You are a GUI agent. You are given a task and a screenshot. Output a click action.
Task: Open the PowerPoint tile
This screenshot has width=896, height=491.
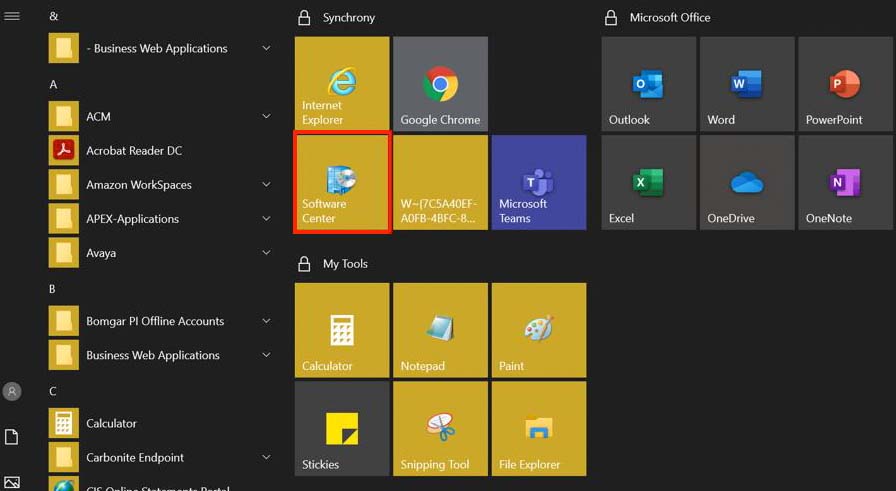pos(845,84)
